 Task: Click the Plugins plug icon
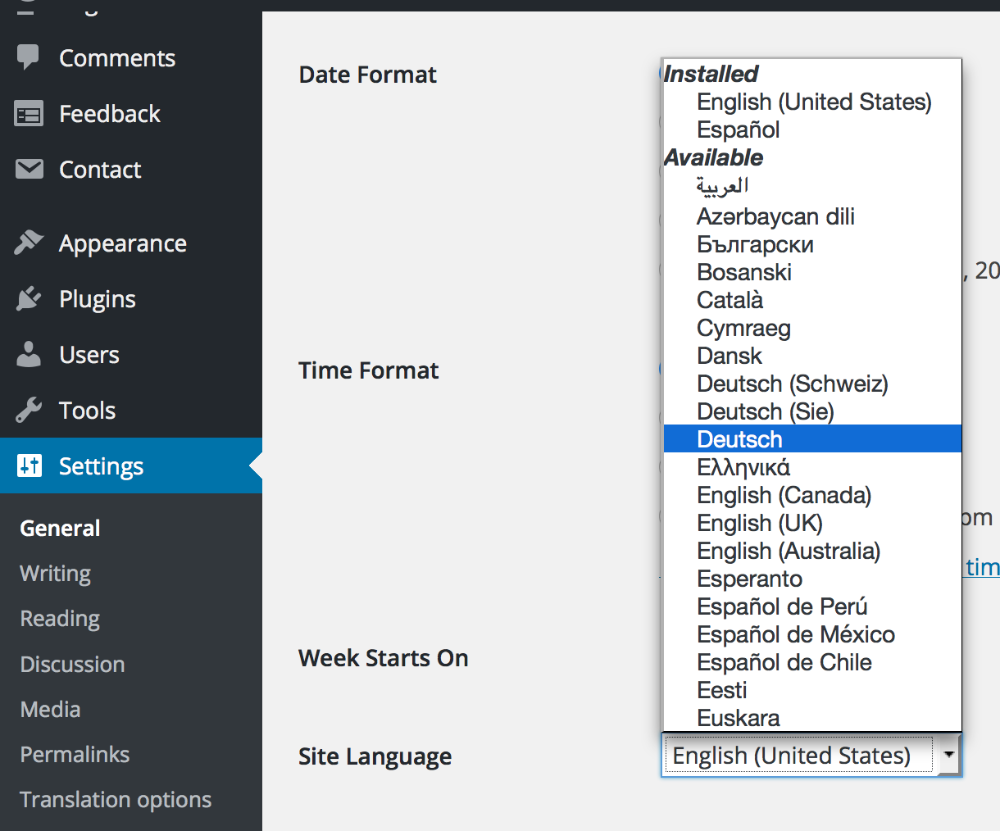(29, 298)
